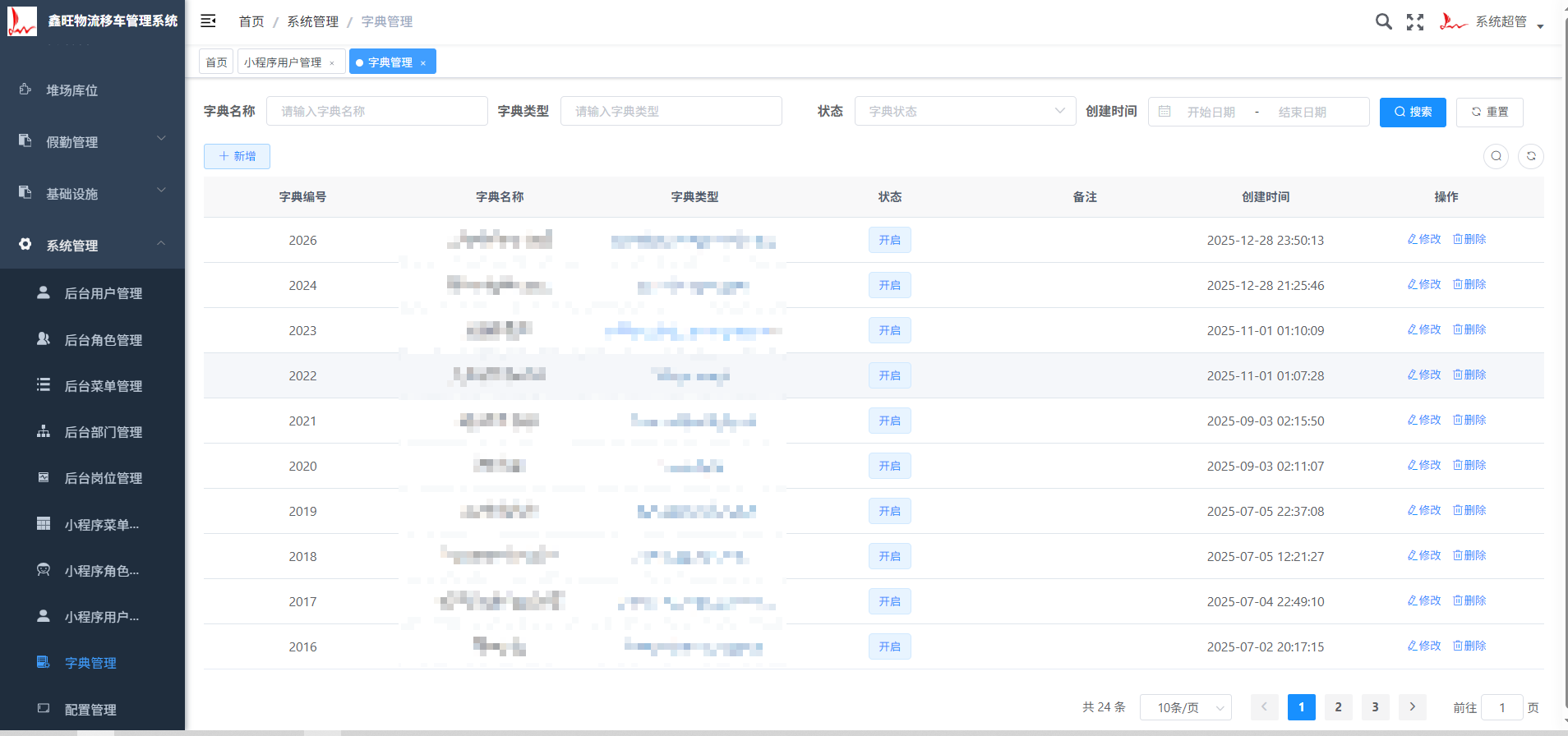This screenshot has width=1568, height=736.
Task: Open 后台岗位管理 menu item
Action: 92,478
